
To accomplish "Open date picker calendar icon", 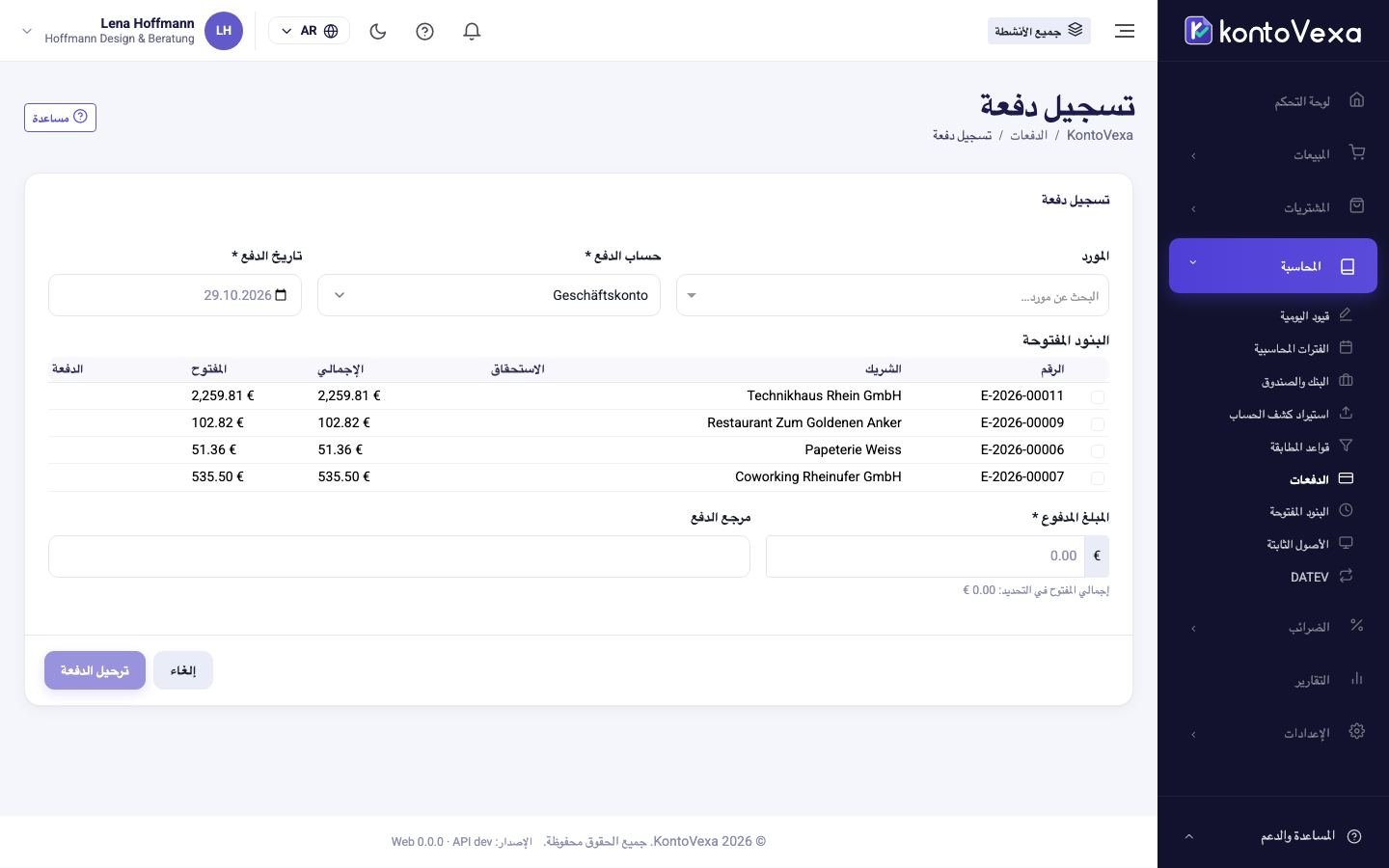I will (x=281, y=295).
